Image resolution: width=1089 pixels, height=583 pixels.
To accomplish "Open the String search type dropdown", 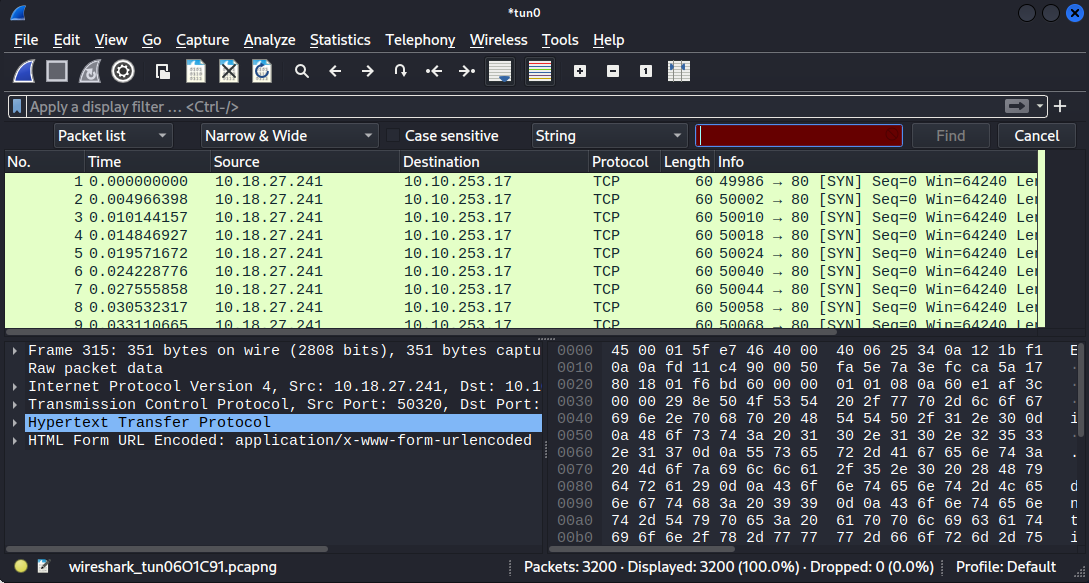I will tap(609, 136).
